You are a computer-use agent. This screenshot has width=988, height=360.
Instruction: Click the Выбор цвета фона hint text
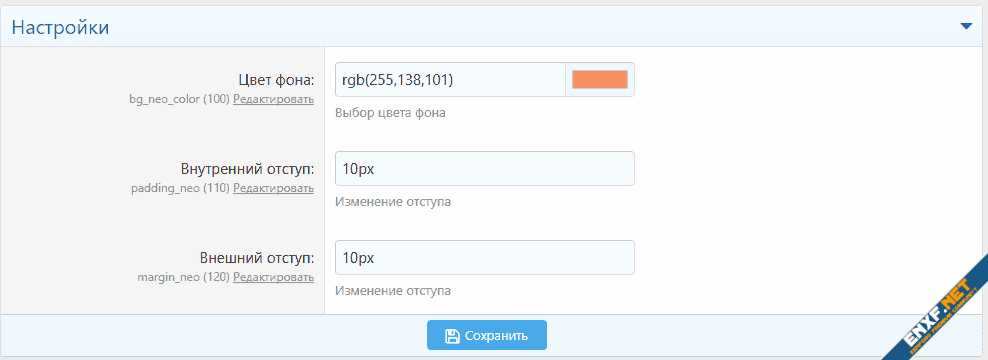[x=391, y=113]
